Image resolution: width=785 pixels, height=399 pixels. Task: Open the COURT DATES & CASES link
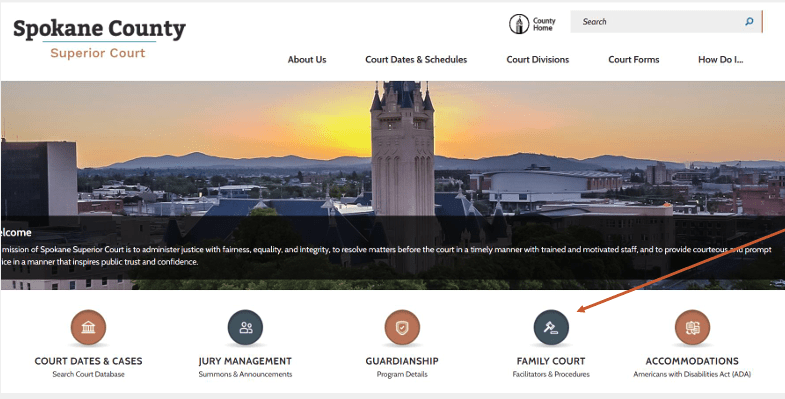click(88, 361)
